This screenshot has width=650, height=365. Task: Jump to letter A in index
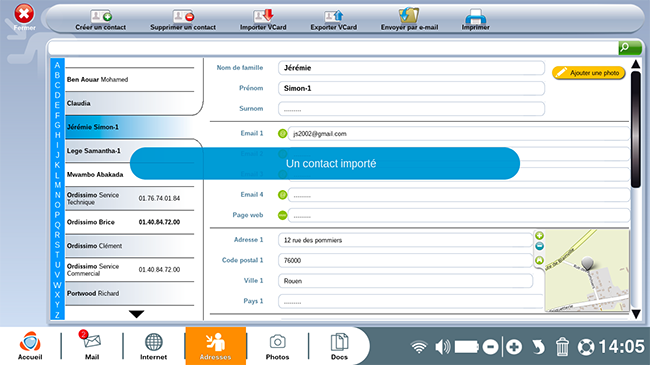tap(57, 65)
